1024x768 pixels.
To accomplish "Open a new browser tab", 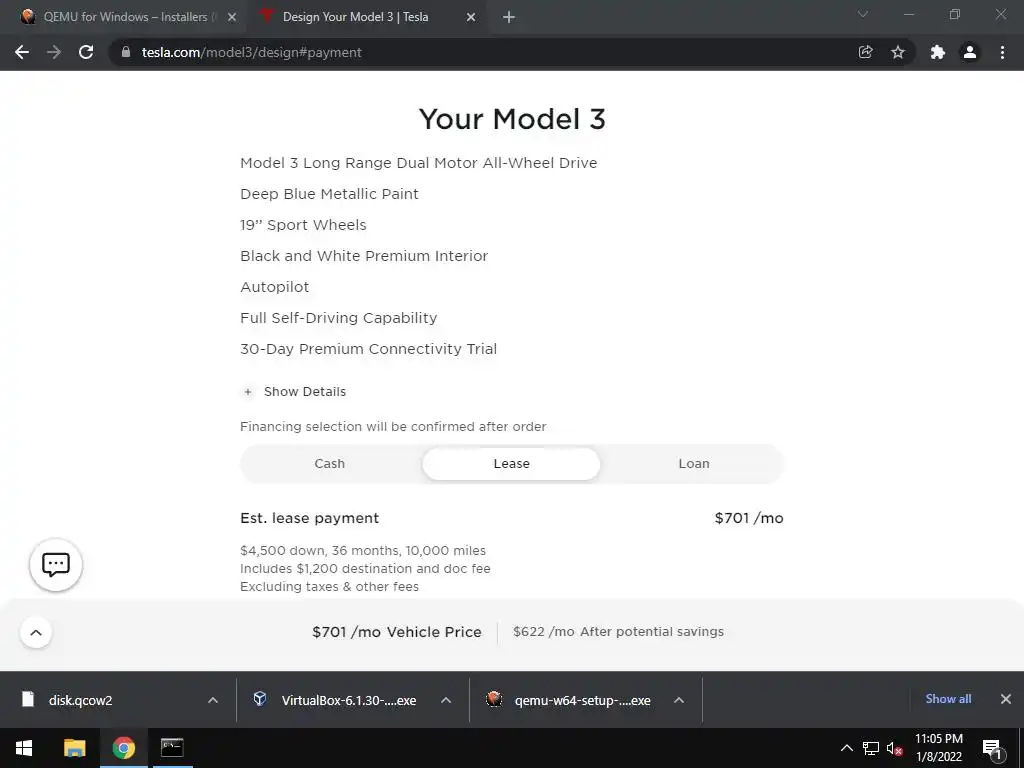I will tap(509, 17).
